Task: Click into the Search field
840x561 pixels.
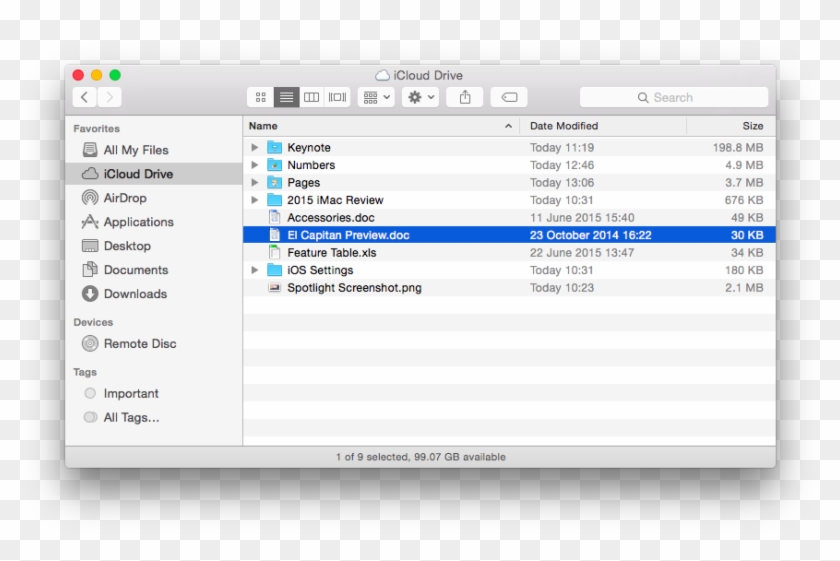Action: tap(673, 97)
